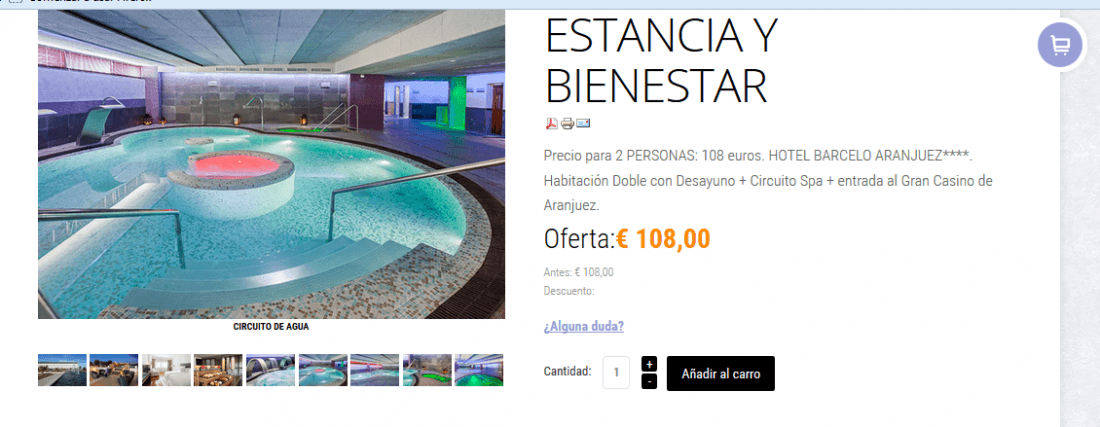Decrease the quantity with the minus button
1100x427 pixels.
pyautogui.click(x=649, y=381)
